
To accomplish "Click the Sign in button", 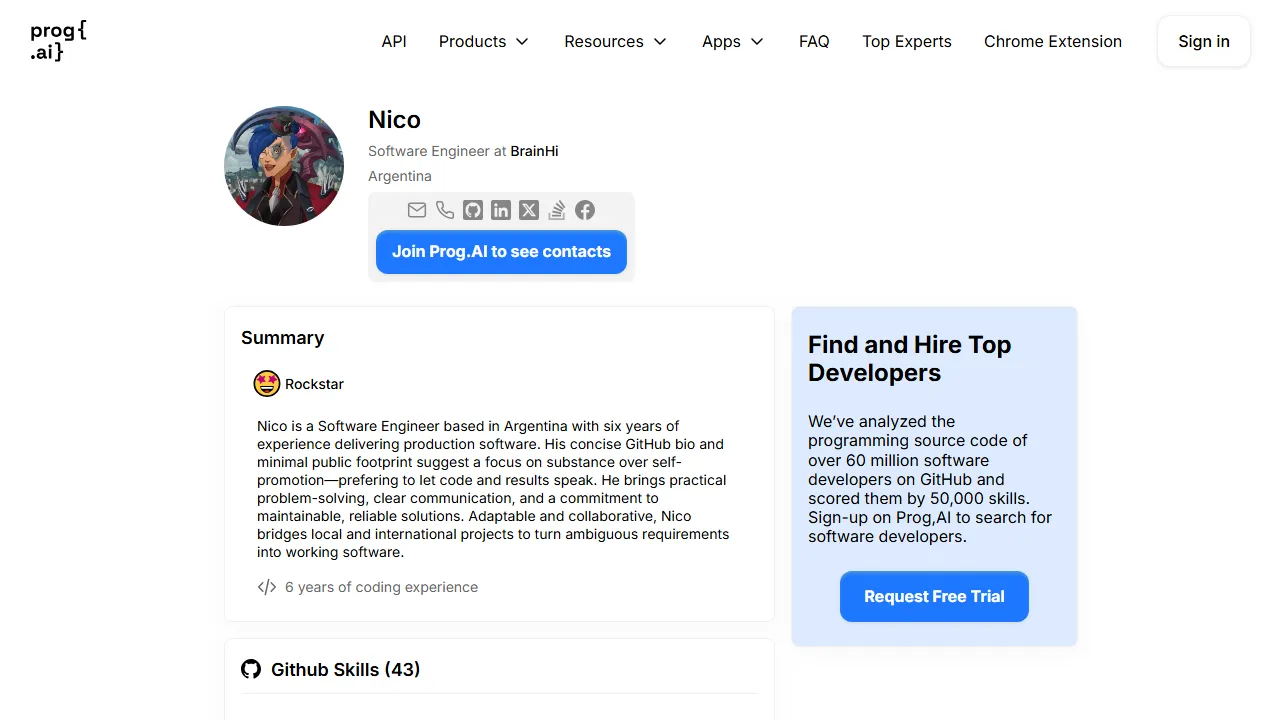I will pyautogui.click(x=1203, y=41).
